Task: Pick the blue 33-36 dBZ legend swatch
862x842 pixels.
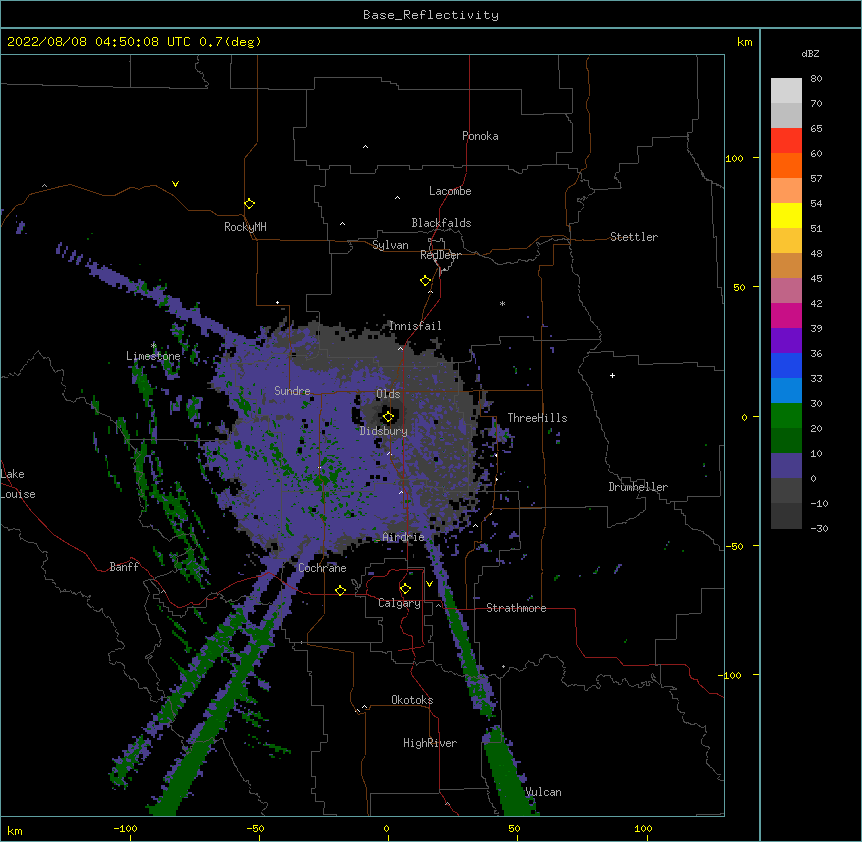Action: (x=786, y=365)
